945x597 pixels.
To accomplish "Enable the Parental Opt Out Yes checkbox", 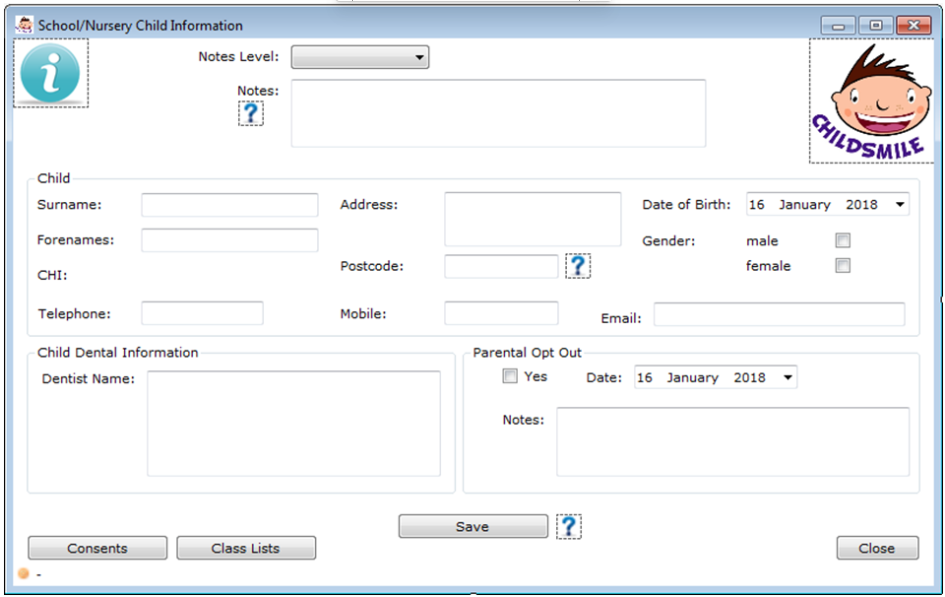I will 510,377.
